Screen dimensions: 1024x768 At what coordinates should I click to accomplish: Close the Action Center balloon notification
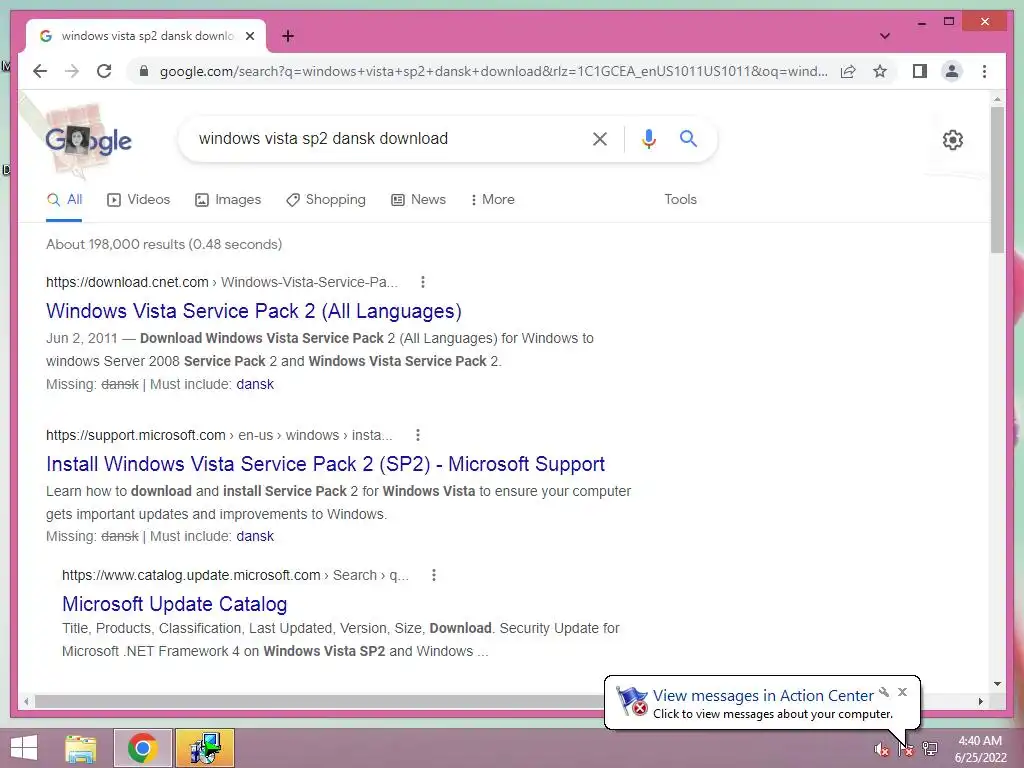(x=903, y=692)
